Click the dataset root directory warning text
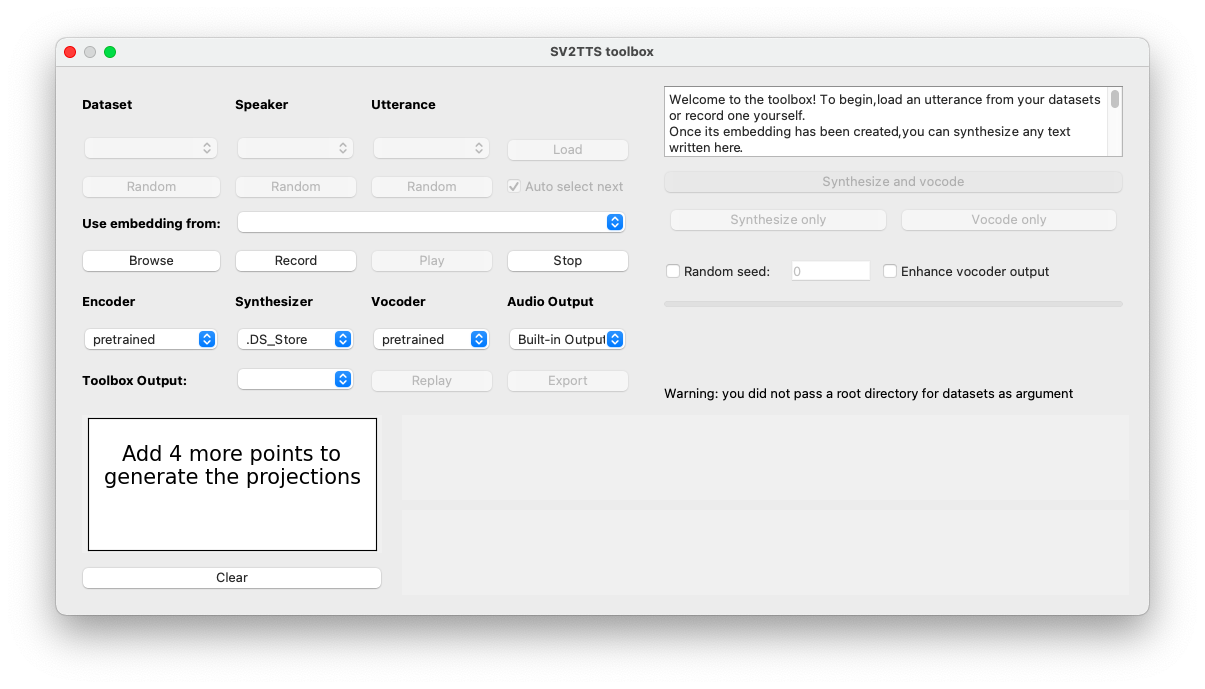This screenshot has height=689, width=1205. 868,393
